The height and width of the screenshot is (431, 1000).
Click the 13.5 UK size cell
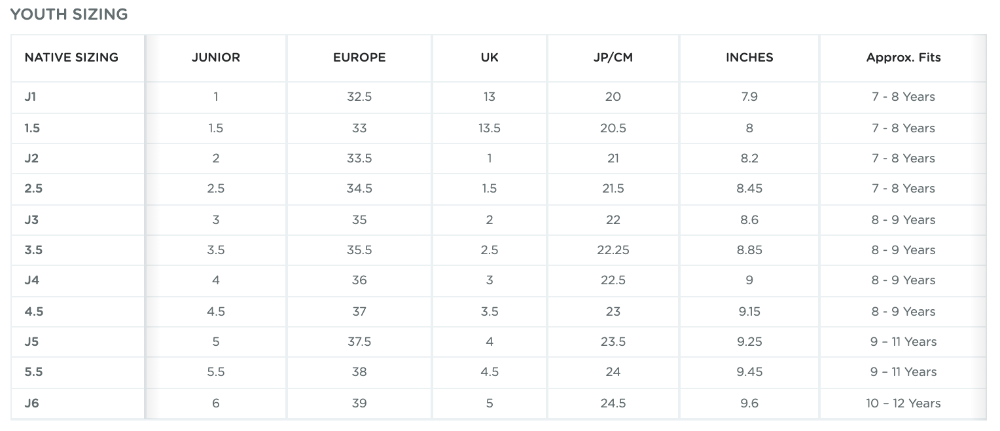pos(490,128)
